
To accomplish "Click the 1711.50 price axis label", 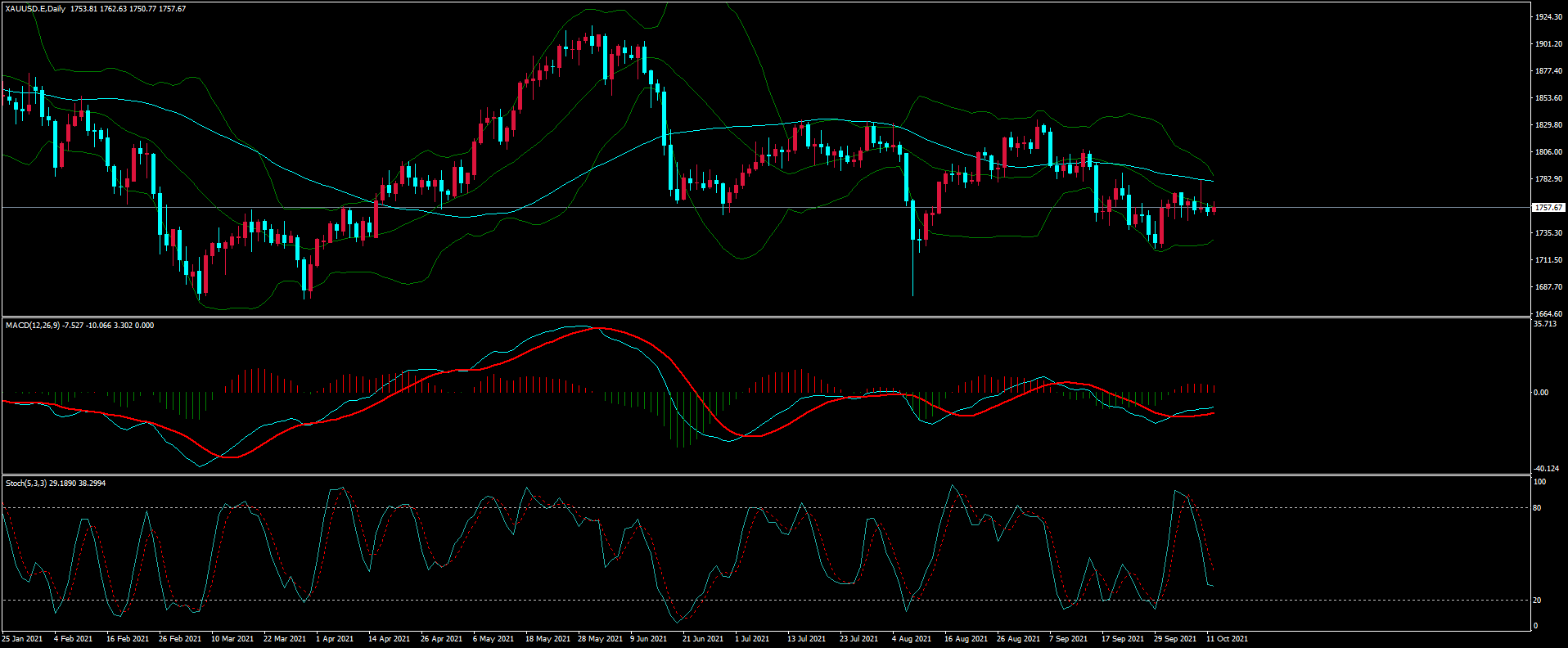I will click(x=1548, y=260).
